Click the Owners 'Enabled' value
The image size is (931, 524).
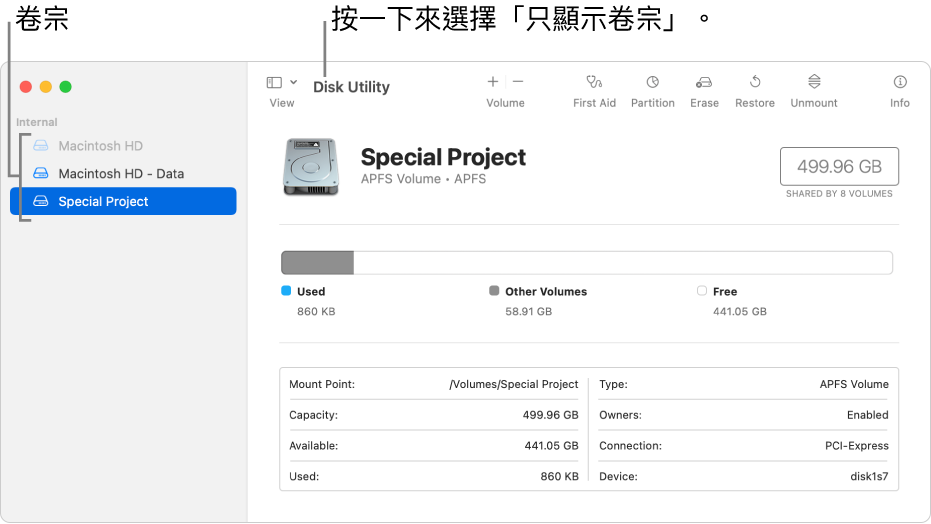tap(867, 415)
